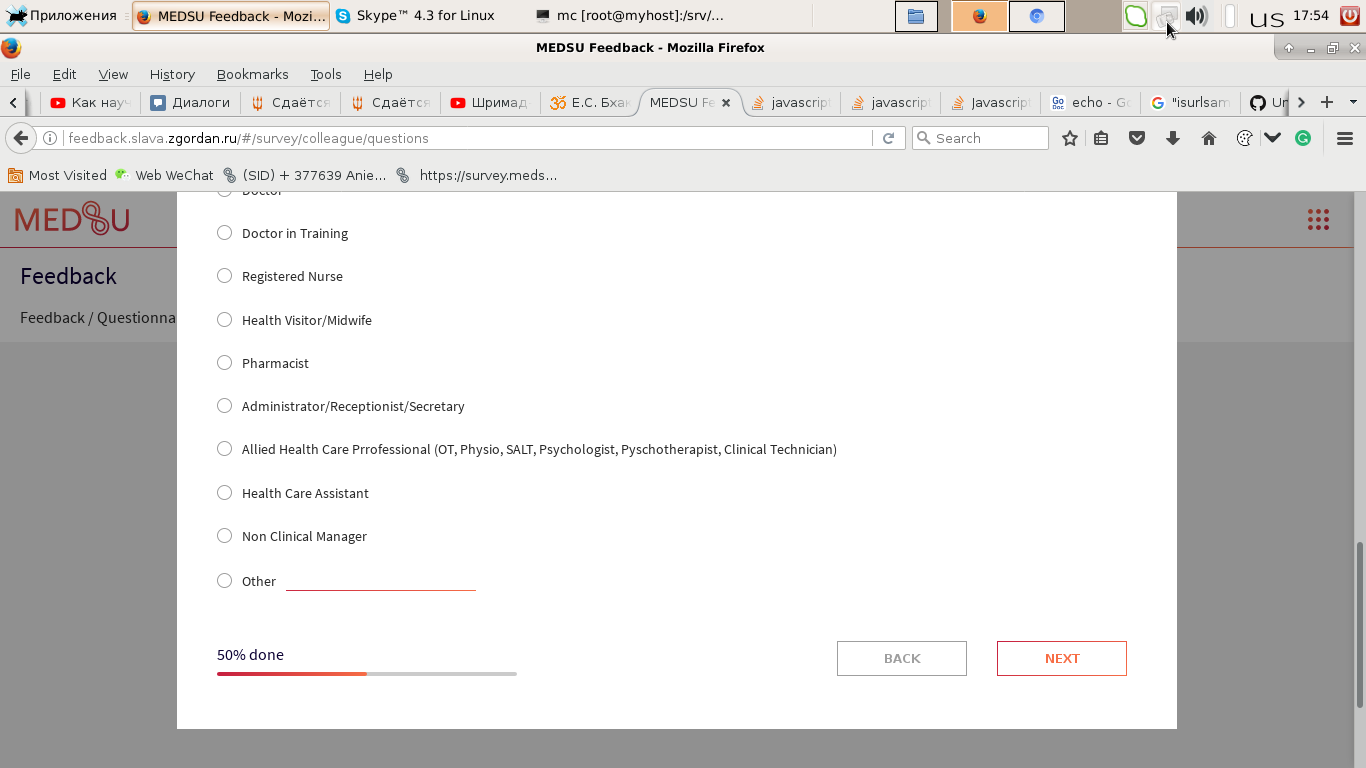Go back with the Firefox back arrow
The width and height of the screenshot is (1366, 768).
[x=21, y=138]
